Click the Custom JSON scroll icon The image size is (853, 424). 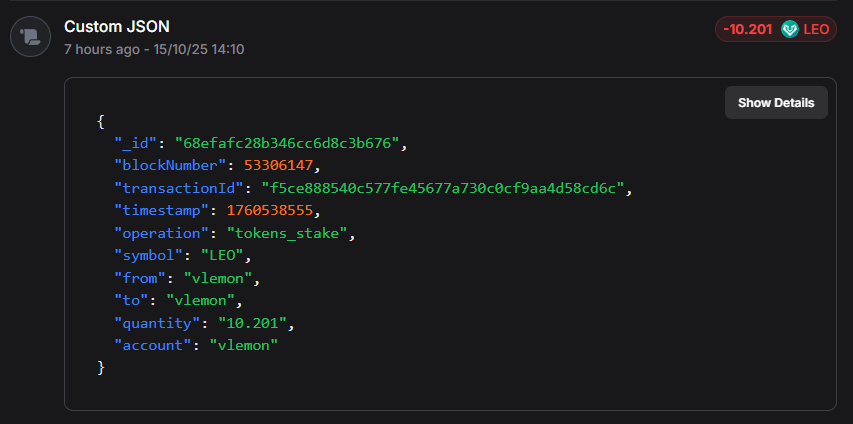pyautogui.click(x=30, y=37)
